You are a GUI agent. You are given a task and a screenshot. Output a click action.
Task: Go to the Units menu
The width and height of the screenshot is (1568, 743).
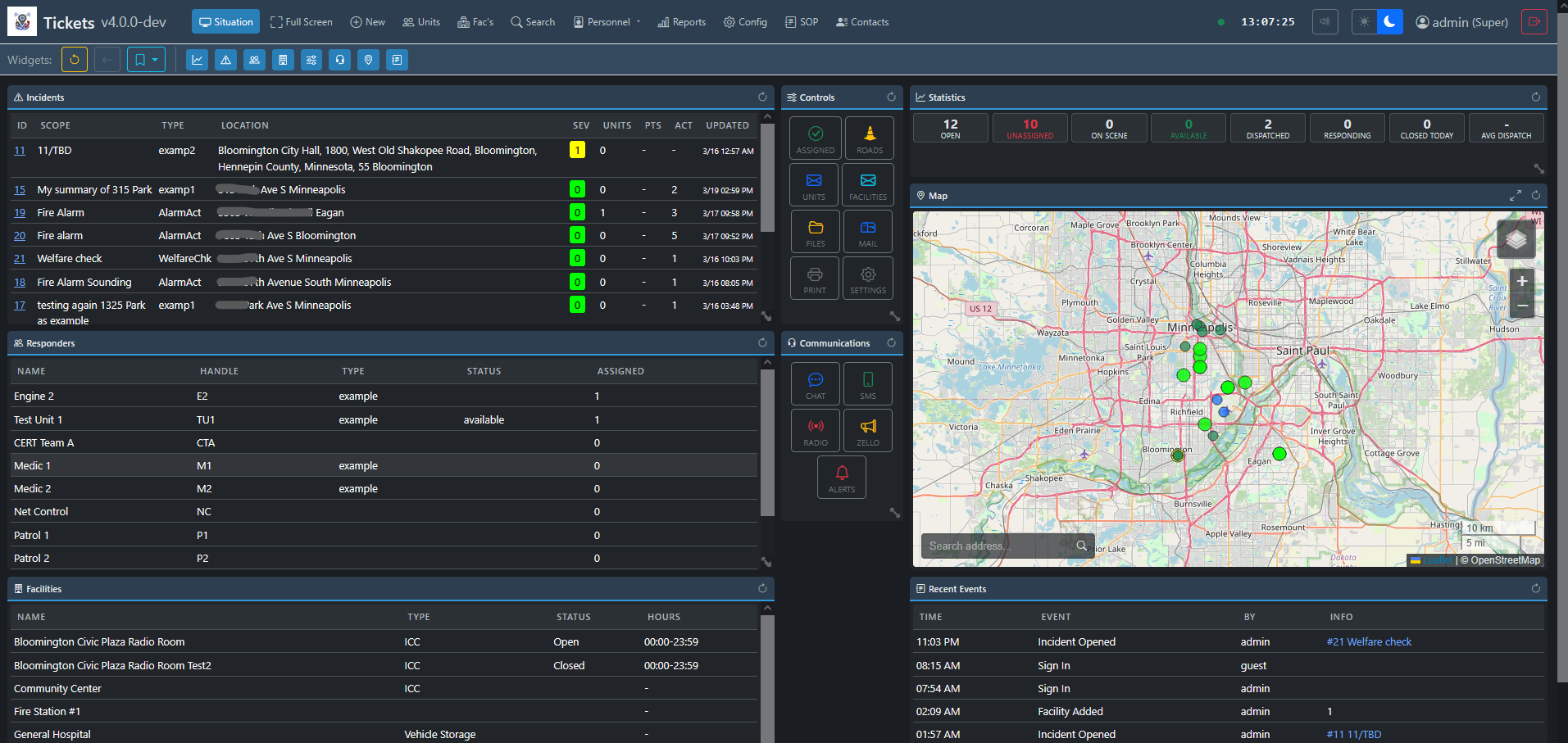coord(421,22)
